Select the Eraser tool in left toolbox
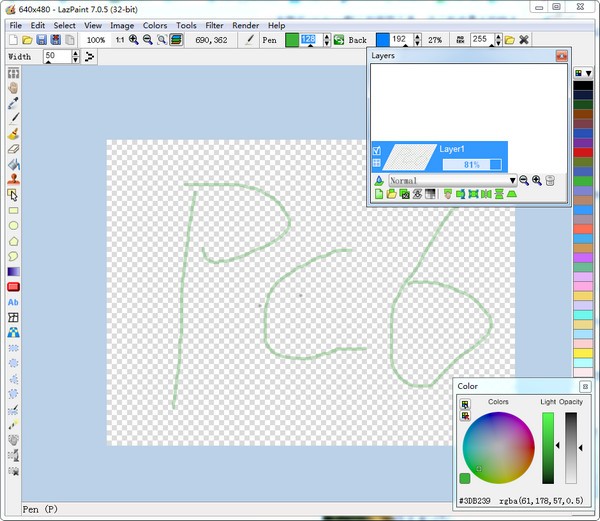600x521 pixels. pos(14,149)
